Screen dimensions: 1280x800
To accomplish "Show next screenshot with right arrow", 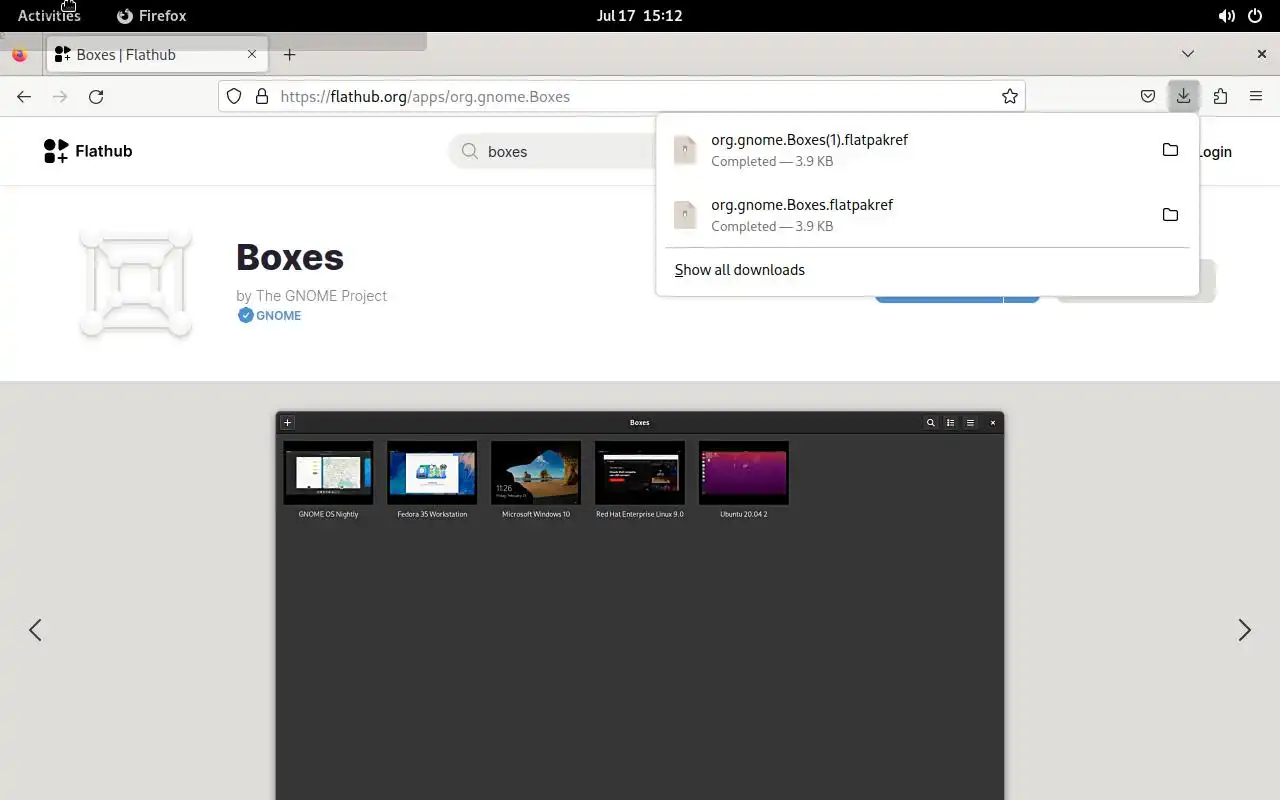I will coord(1245,630).
